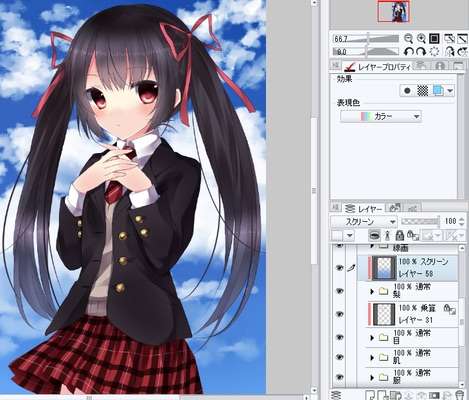
Task: Reset canvas rotation in navigator
Action: click(x=434, y=52)
